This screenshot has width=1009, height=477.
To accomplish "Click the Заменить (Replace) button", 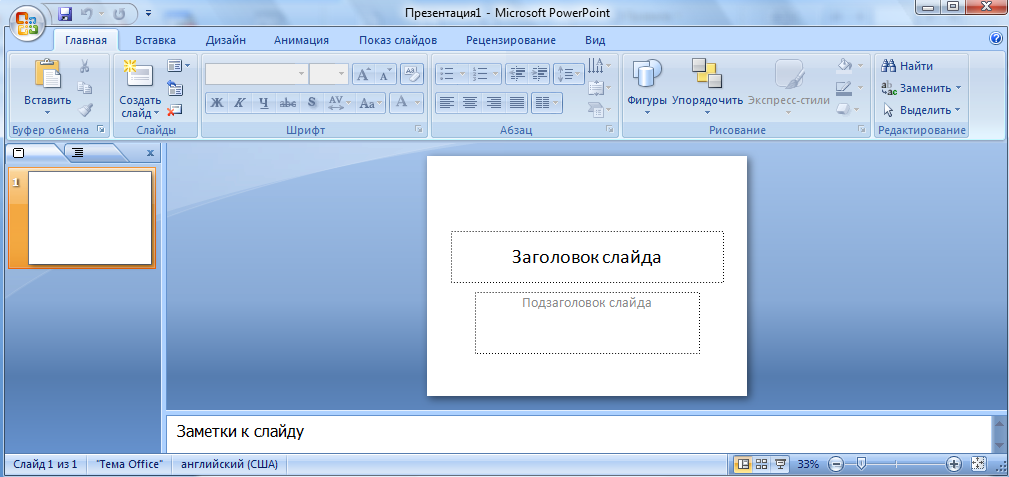I will pyautogui.click(x=921, y=88).
